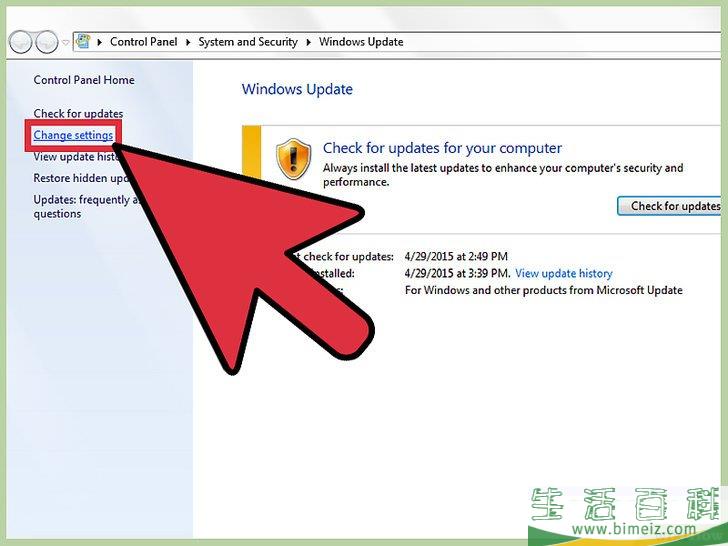
Task: Open View update history in sidebar
Action: [76, 157]
